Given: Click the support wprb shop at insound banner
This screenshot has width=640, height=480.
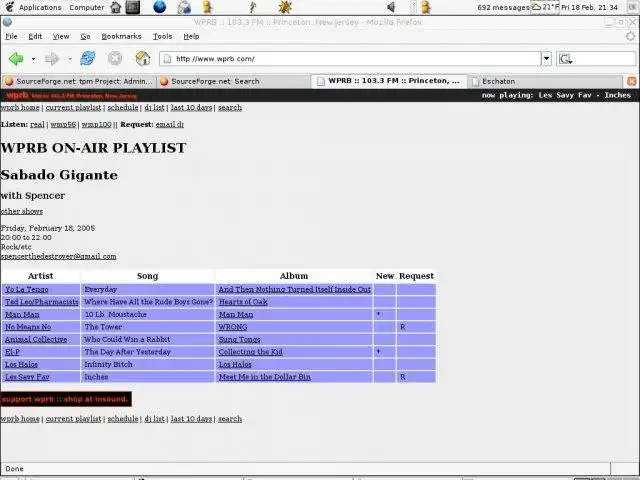Looking at the screenshot, I should tap(66, 399).
